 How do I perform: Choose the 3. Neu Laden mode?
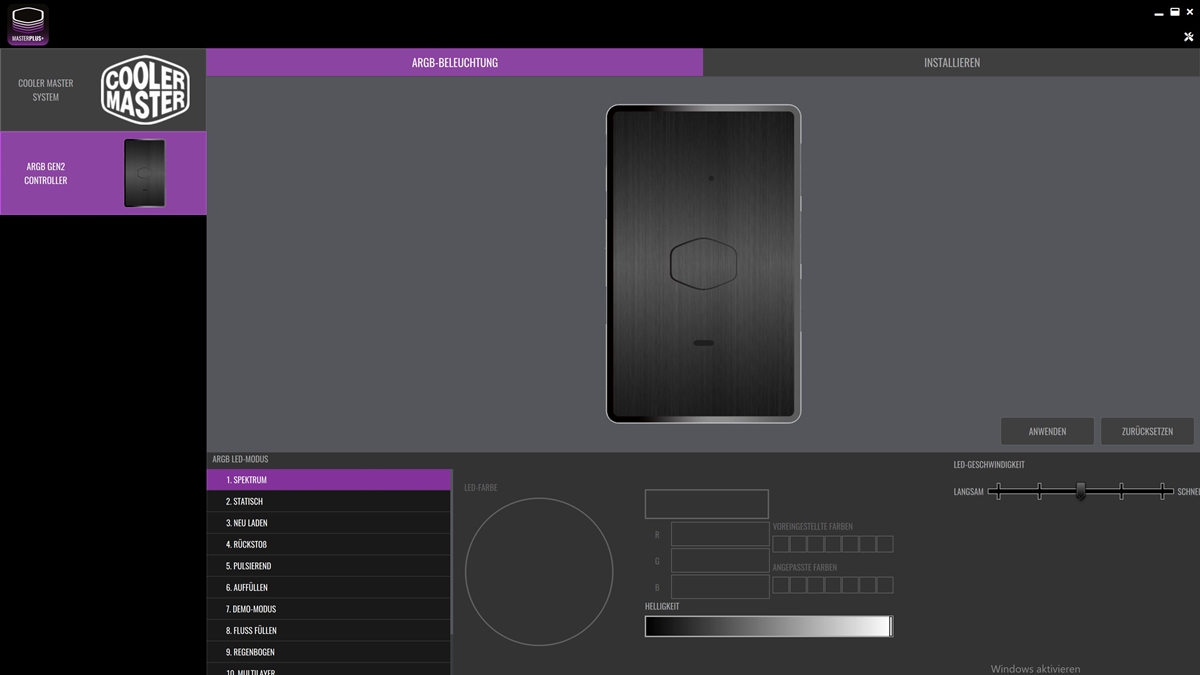329,523
